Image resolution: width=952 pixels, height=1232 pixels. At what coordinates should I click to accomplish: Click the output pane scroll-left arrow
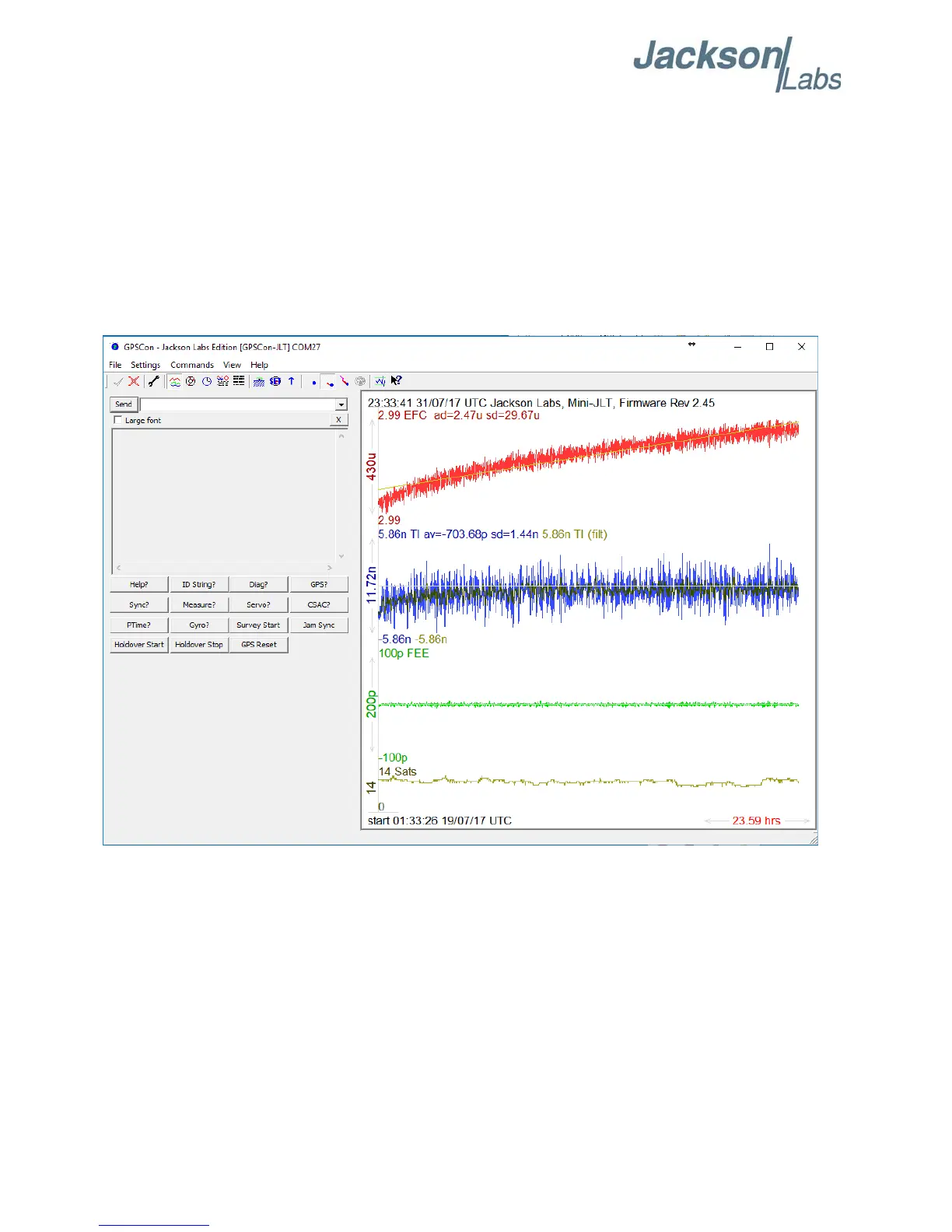click(118, 568)
